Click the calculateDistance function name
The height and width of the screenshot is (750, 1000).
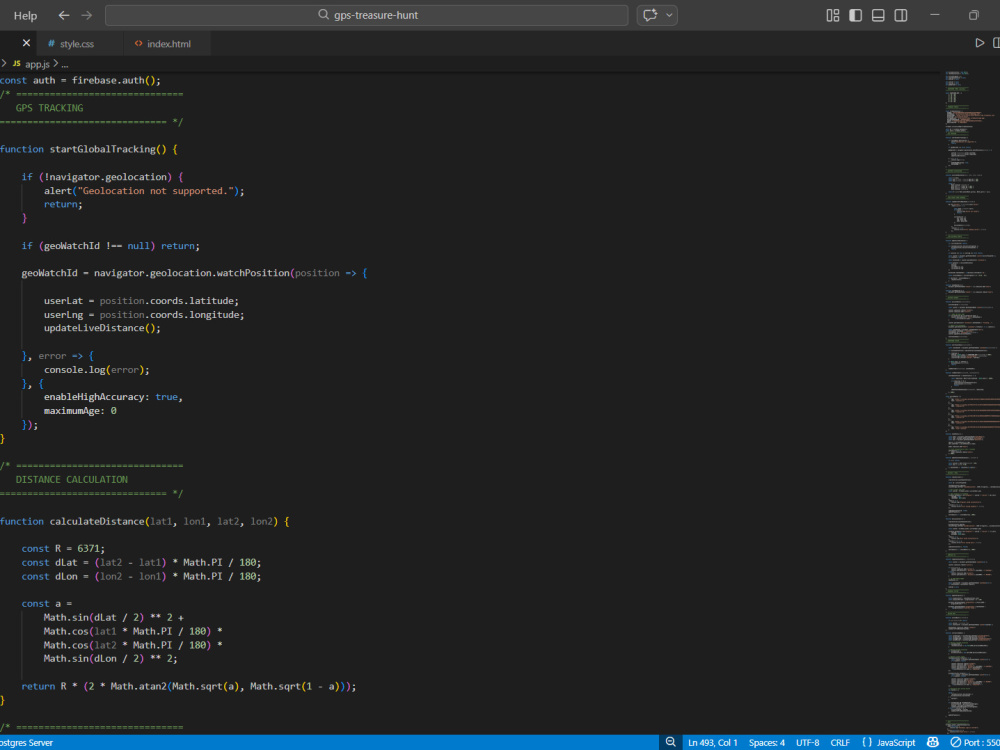[x=98, y=522]
